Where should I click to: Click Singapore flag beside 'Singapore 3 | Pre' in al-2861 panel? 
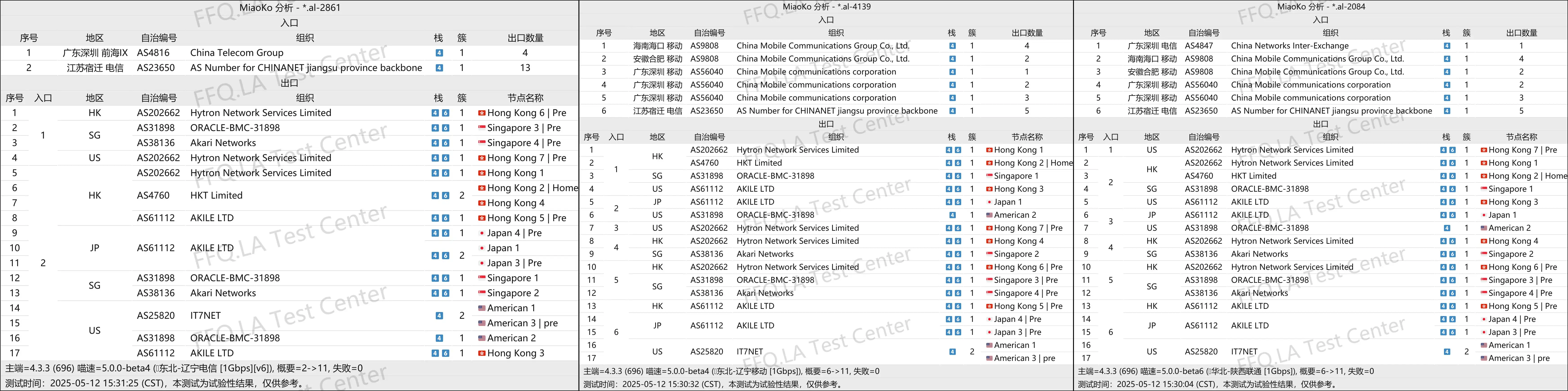pyautogui.click(x=481, y=128)
